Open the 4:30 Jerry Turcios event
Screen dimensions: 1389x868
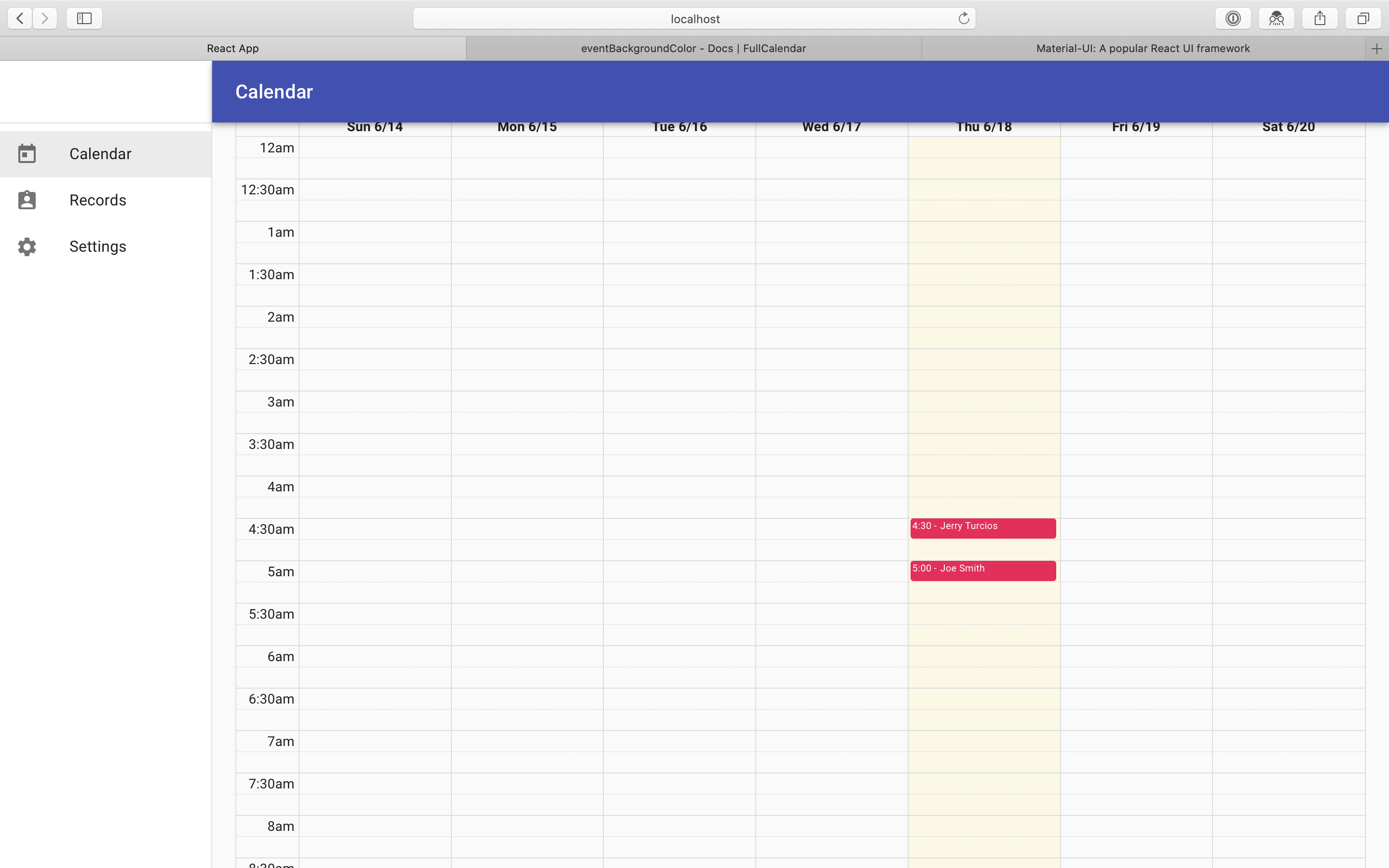coord(982,528)
